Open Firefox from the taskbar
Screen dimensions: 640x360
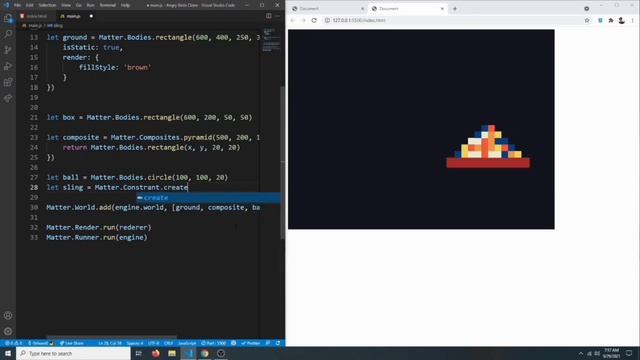(156, 353)
